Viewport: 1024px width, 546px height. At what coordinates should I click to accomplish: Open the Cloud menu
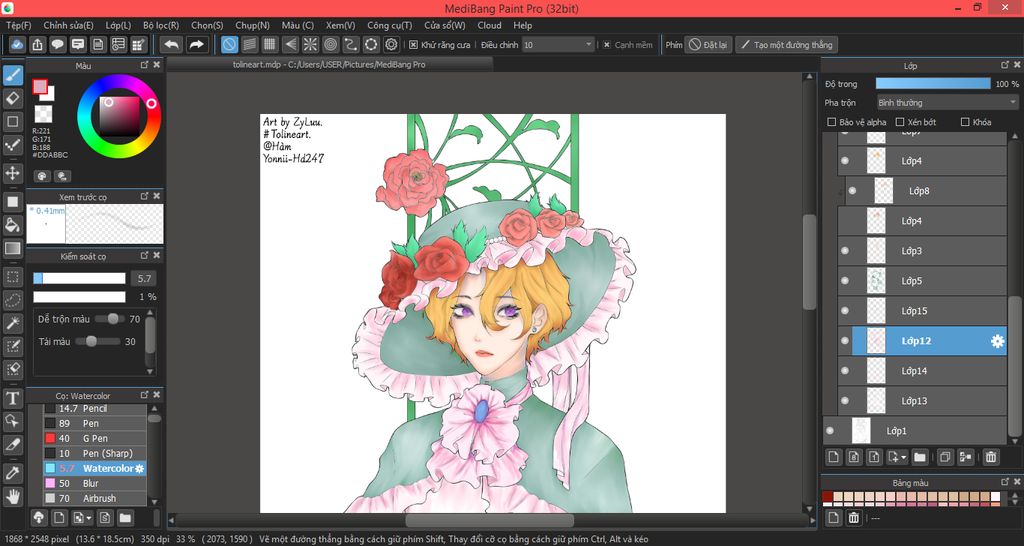489,25
